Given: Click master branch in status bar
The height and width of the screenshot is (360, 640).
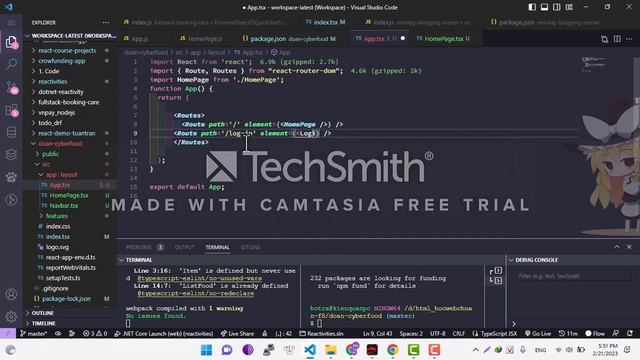Looking at the screenshot, I should (33, 333).
